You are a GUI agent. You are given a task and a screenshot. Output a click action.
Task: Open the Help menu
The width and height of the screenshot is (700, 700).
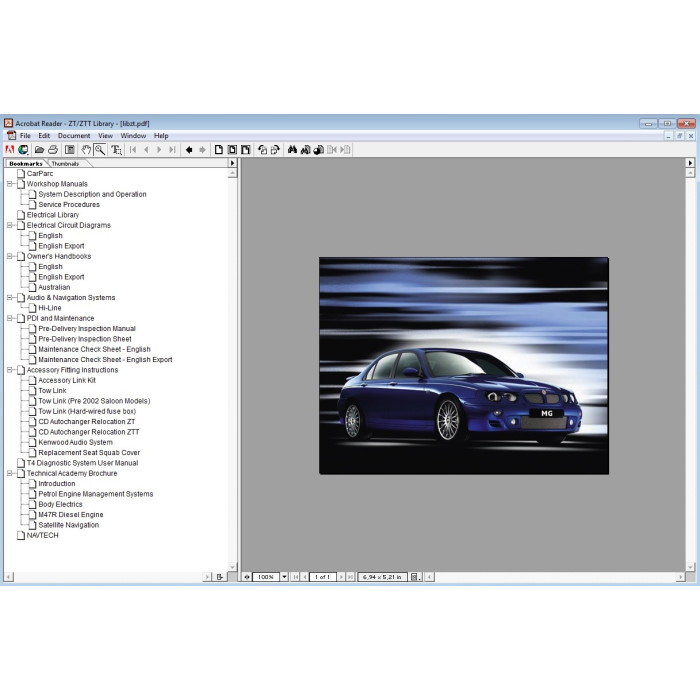161,136
